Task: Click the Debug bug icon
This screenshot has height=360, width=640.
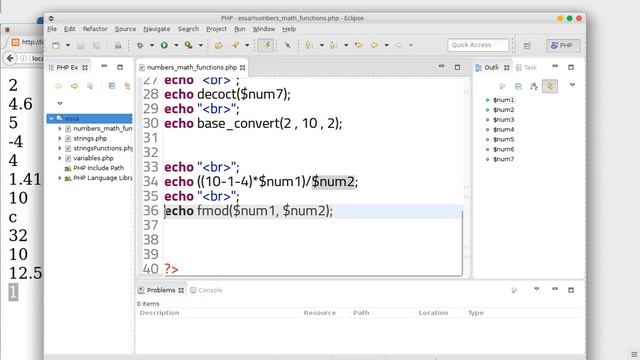Action: 140,45
